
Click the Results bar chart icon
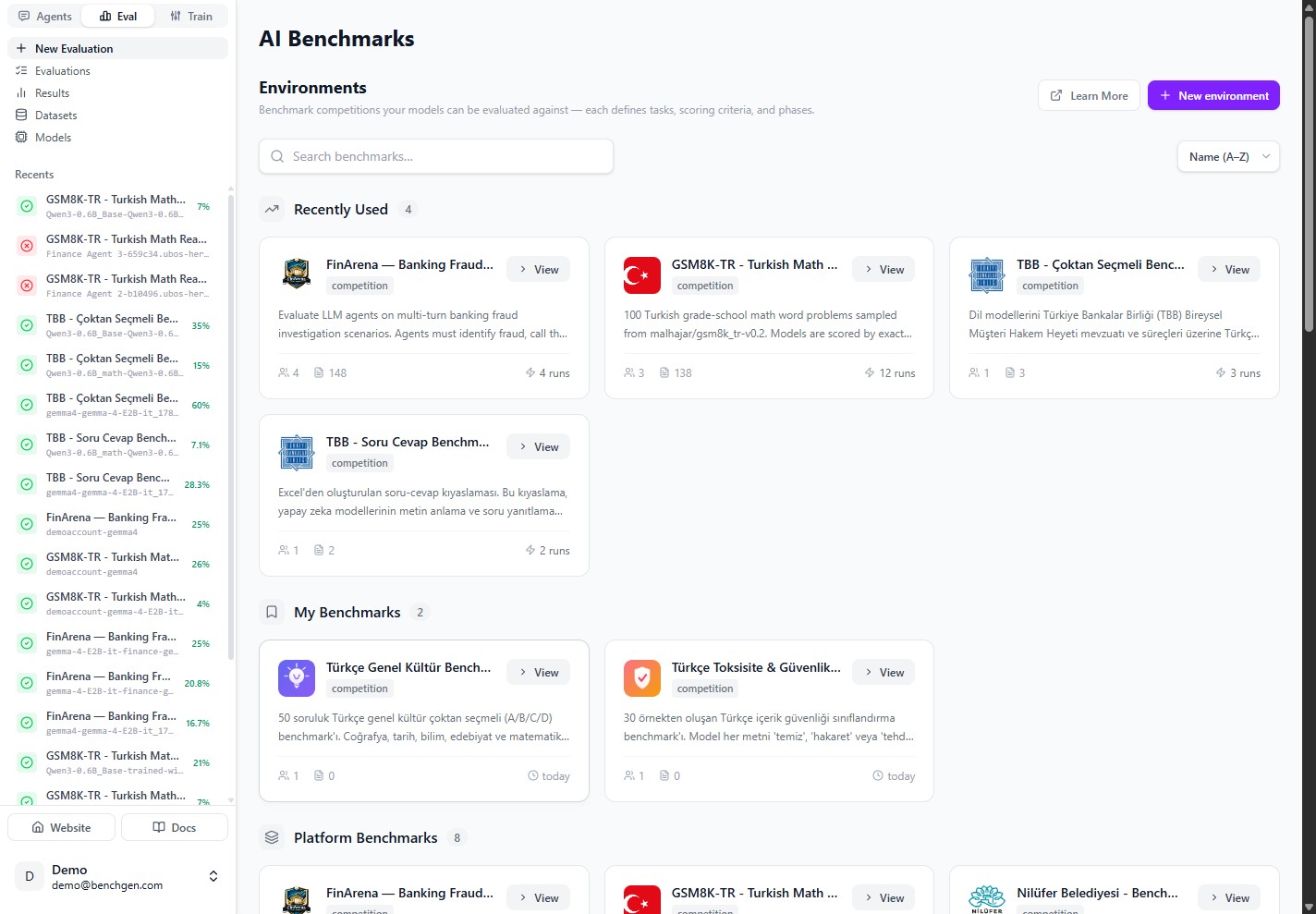click(21, 93)
